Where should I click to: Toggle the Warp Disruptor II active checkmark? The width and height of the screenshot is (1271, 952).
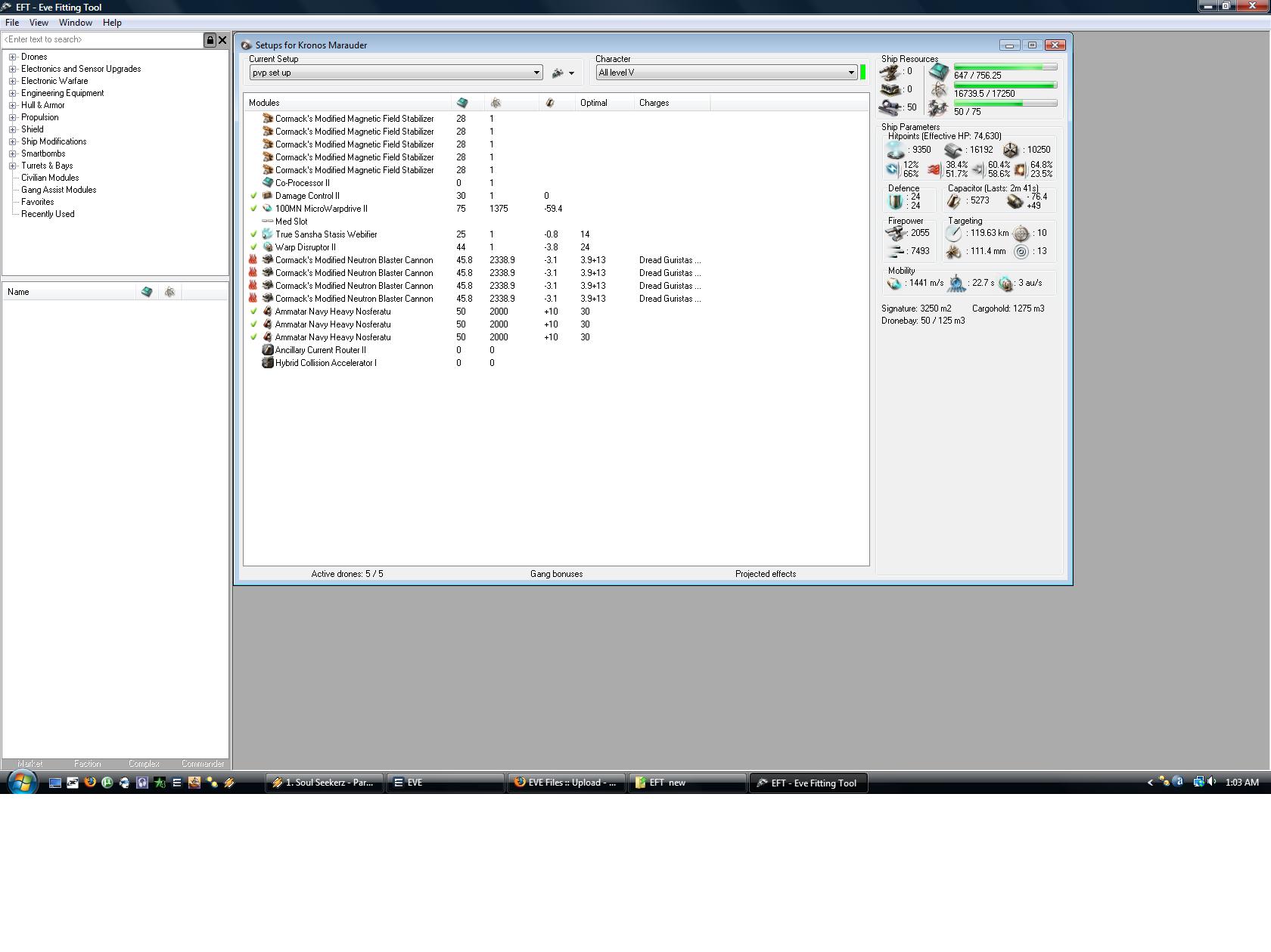[254, 247]
